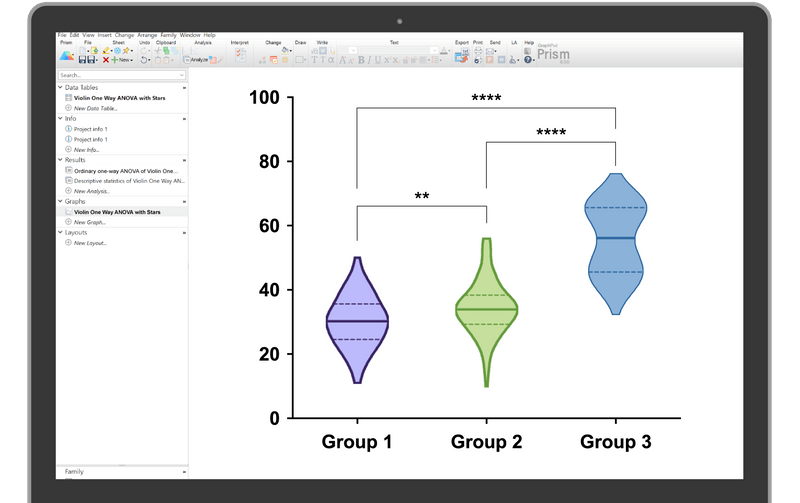Open the search box dropdown arrow
This screenshot has width=800, height=503.
point(181,75)
